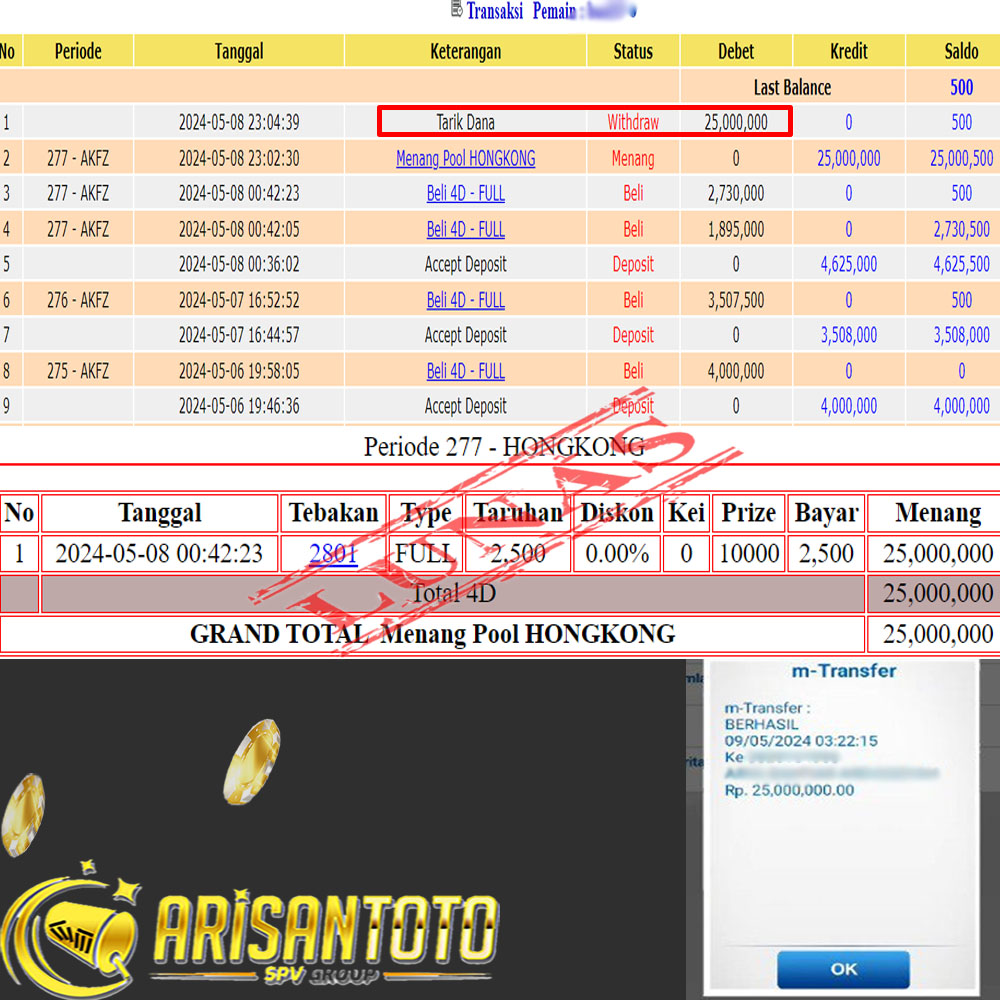Click the debet amount 4,000,000 in row 8
1000x1000 pixels.
coord(736,371)
